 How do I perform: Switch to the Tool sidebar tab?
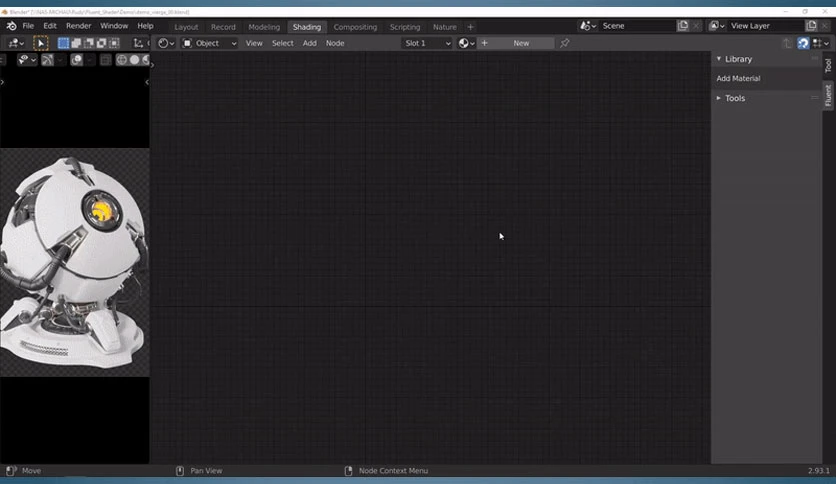(x=828, y=66)
